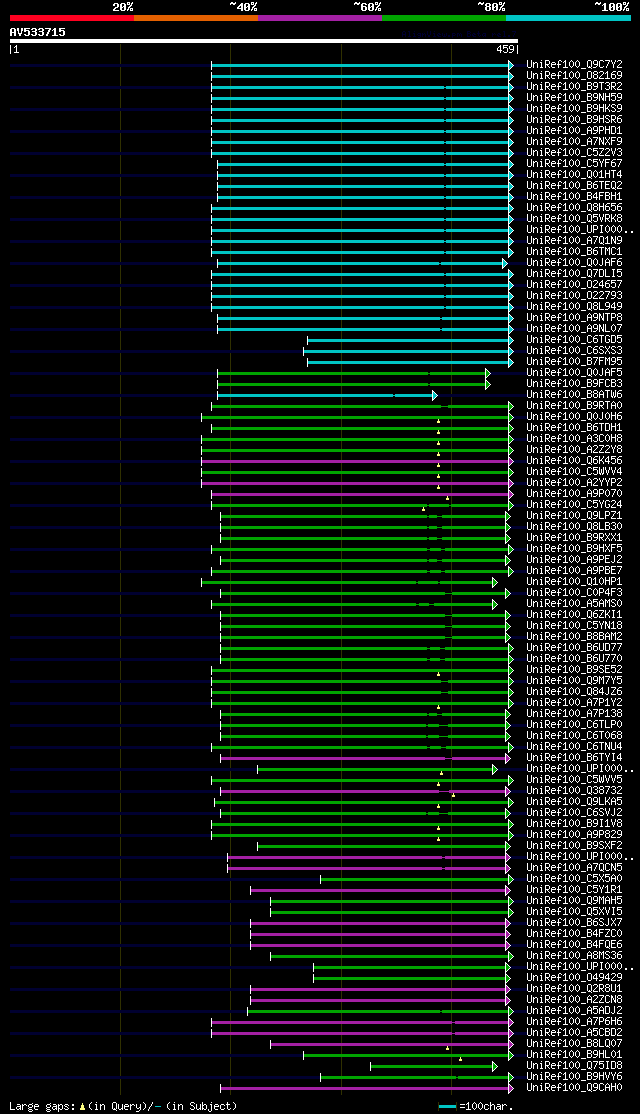The image size is (640, 1114).
Task: Click the AV533715 query name label
Action: point(38,32)
